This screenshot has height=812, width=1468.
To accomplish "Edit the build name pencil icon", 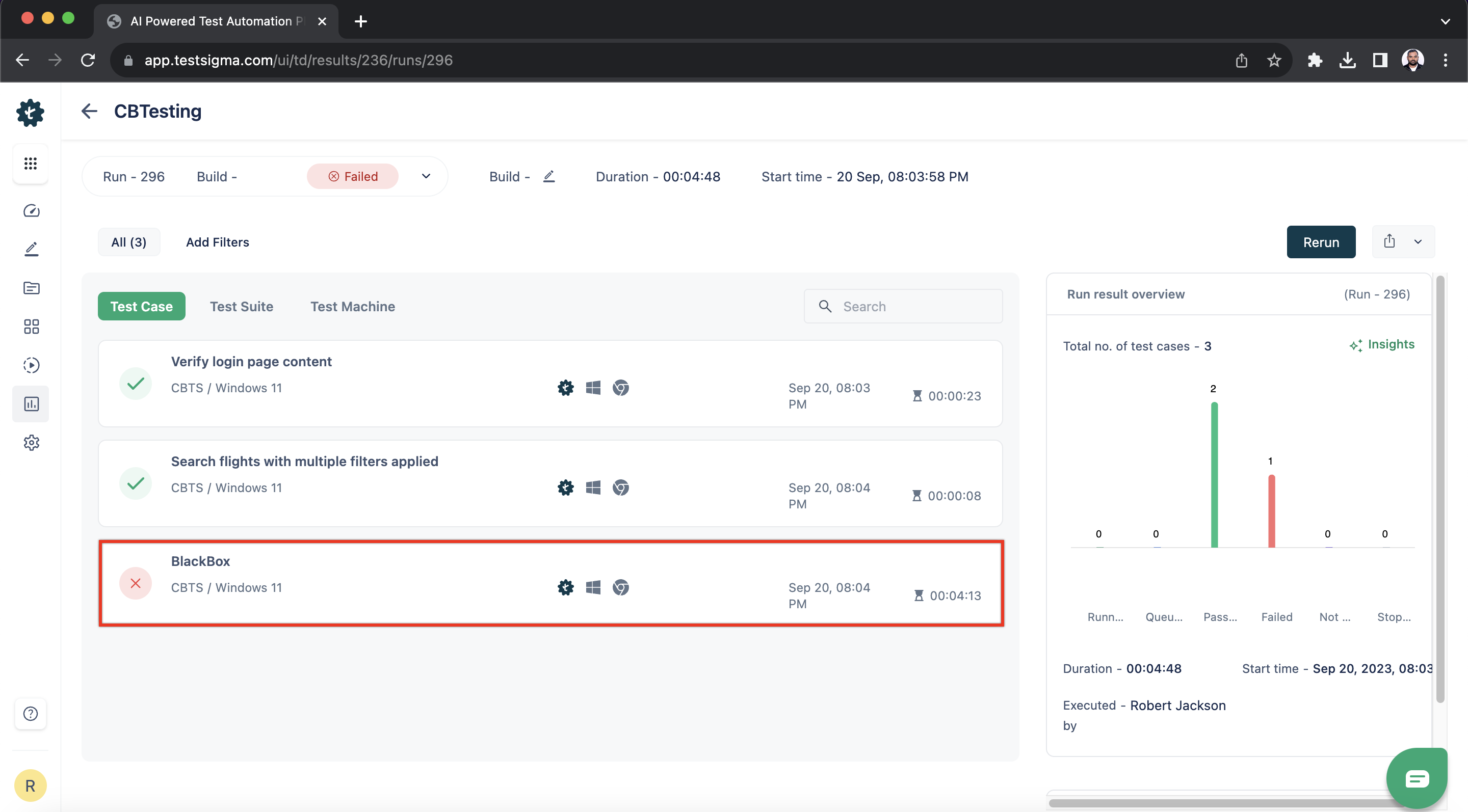I will point(549,177).
